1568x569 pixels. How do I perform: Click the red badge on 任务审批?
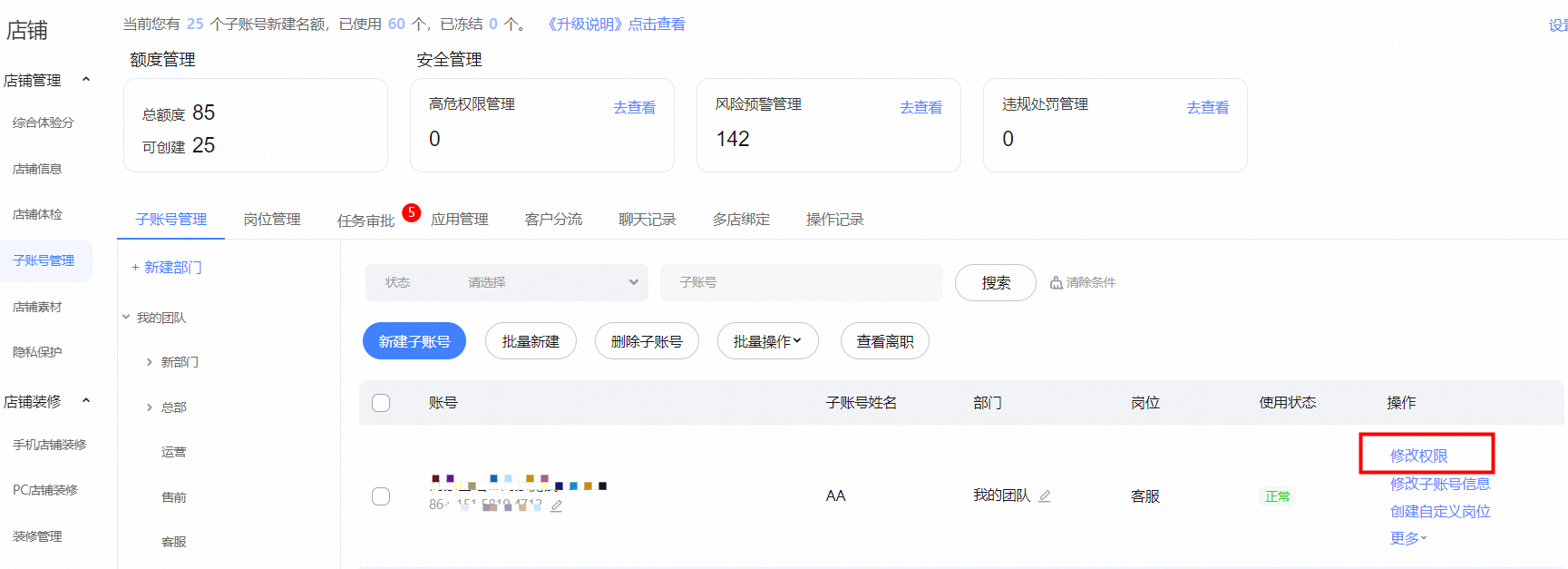click(x=411, y=212)
